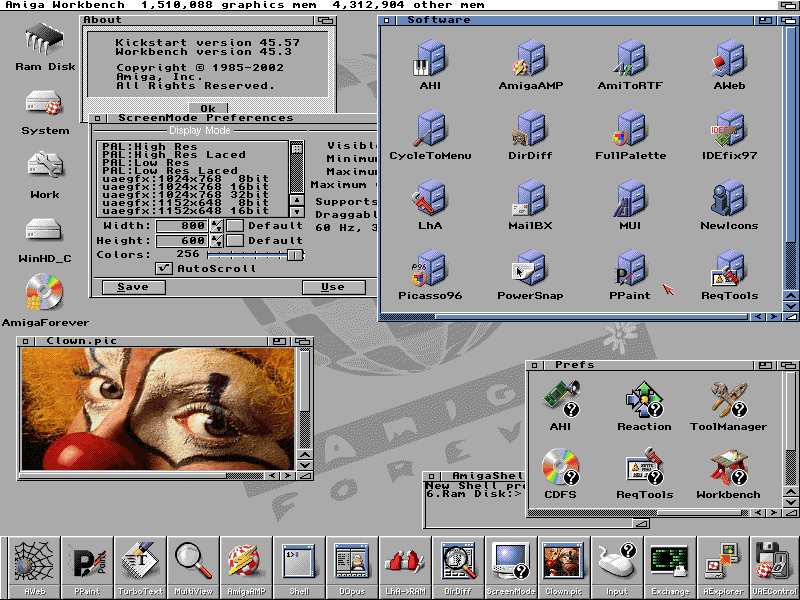Launch AWeb from the bottom dock
800x600 pixels.
click(x=34, y=567)
